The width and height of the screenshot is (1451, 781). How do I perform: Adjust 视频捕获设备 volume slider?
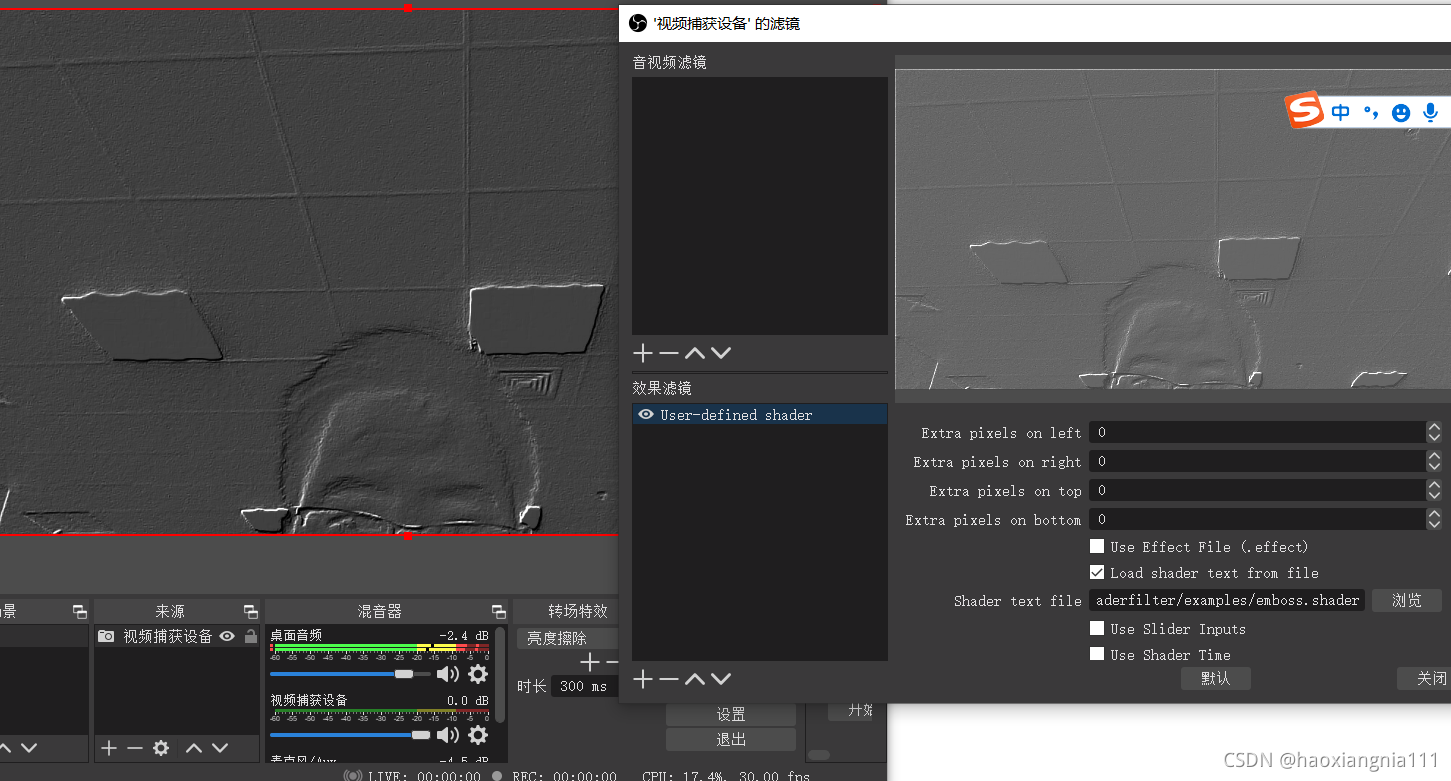point(350,735)
